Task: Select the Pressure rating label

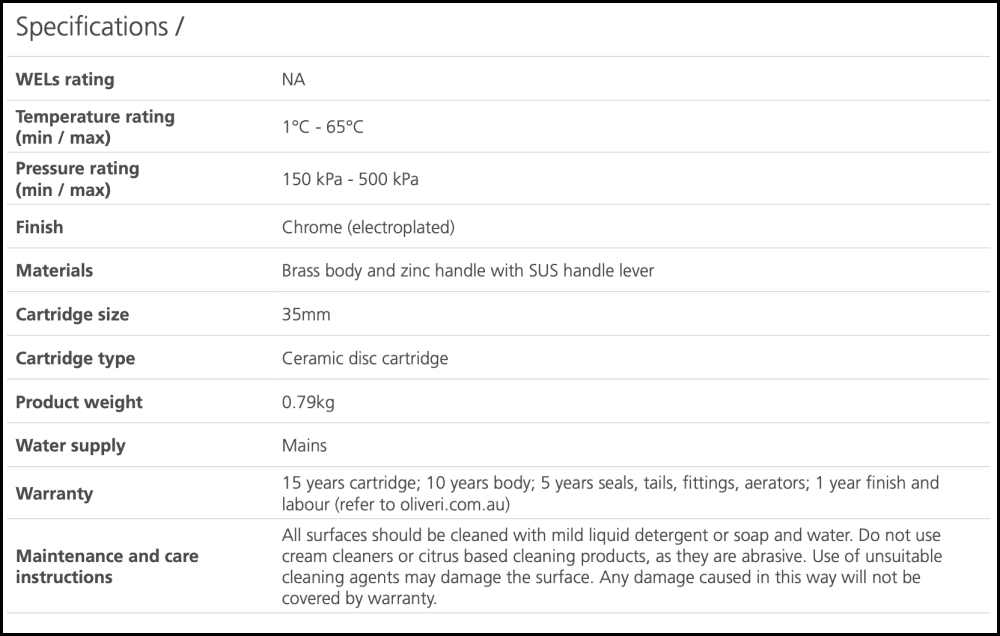Action: 77,179
